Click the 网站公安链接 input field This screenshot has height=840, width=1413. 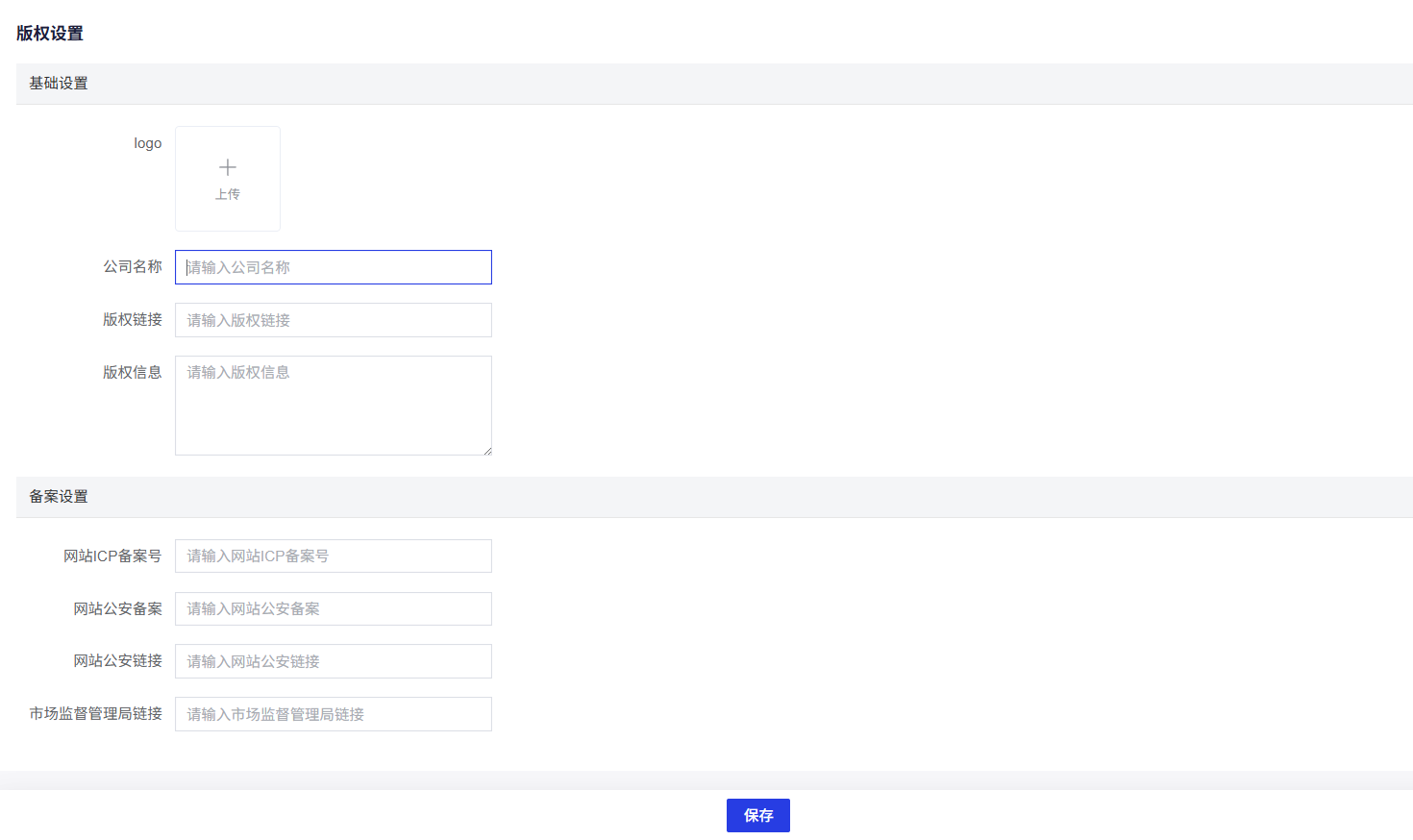334,661
